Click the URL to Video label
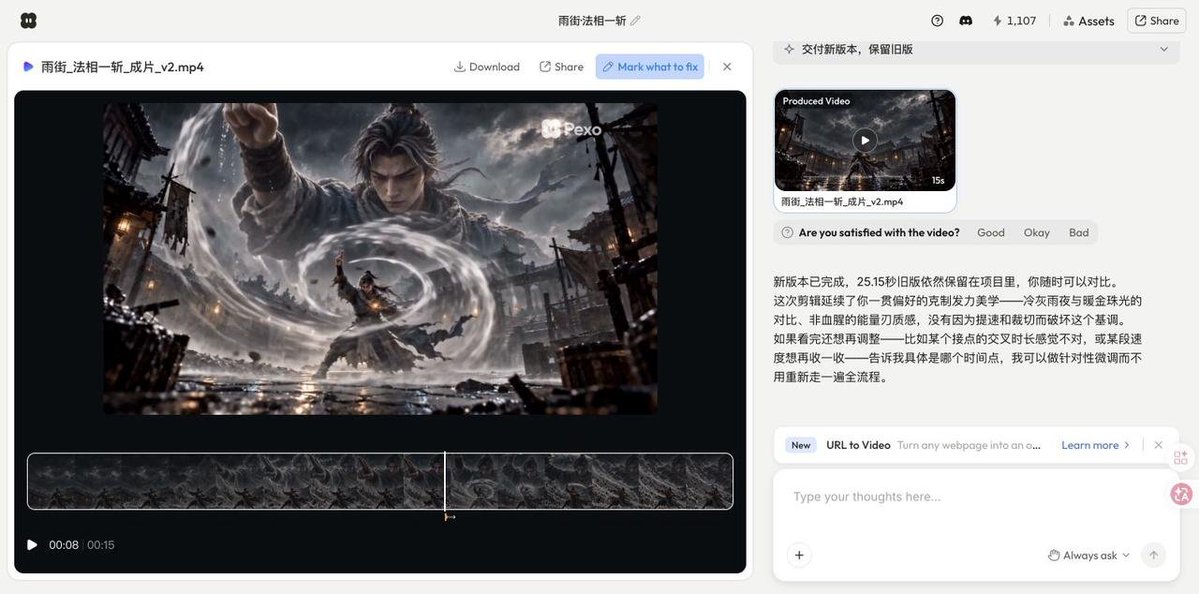Image resolution: width=1199 pixels, height=594 pixels. pyautogui.click(x=858, y=445)
